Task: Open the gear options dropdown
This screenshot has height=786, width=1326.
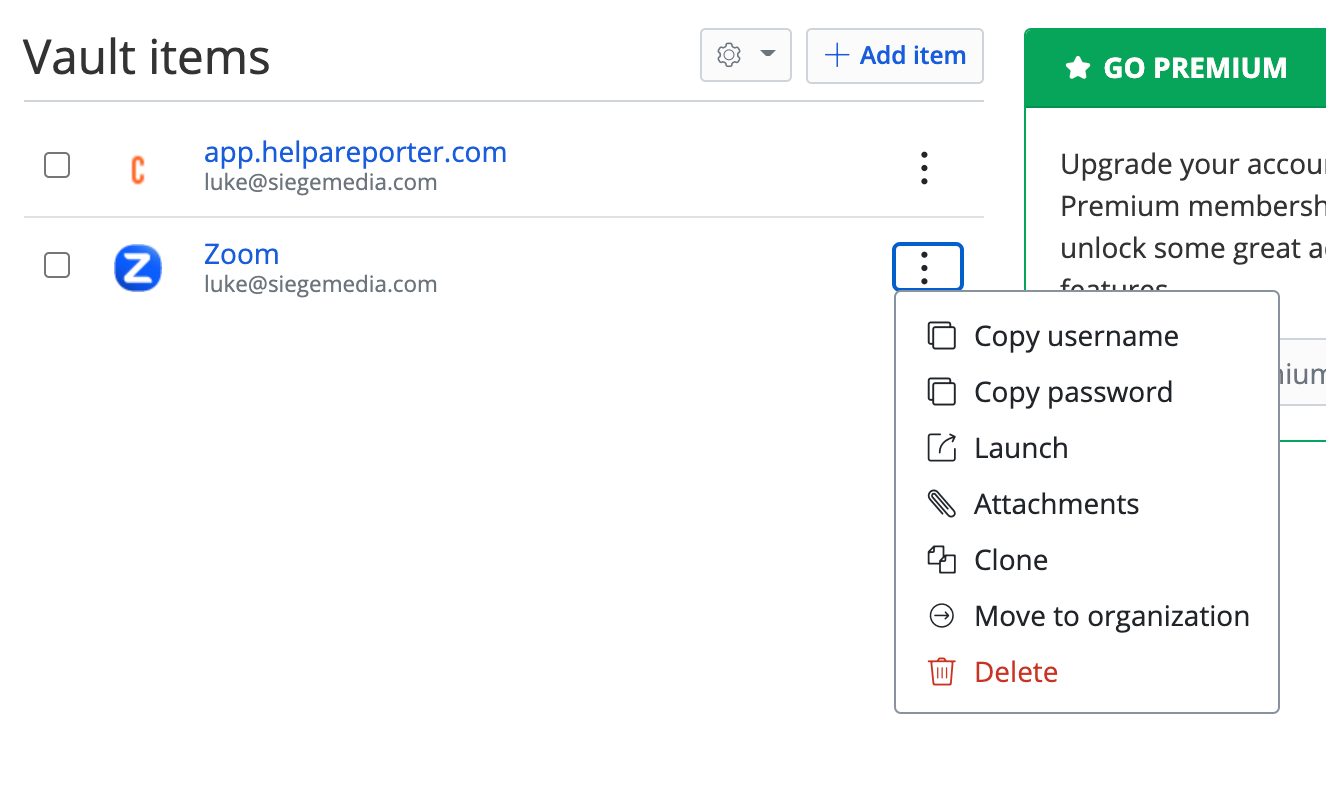Action: coord(746,55)
